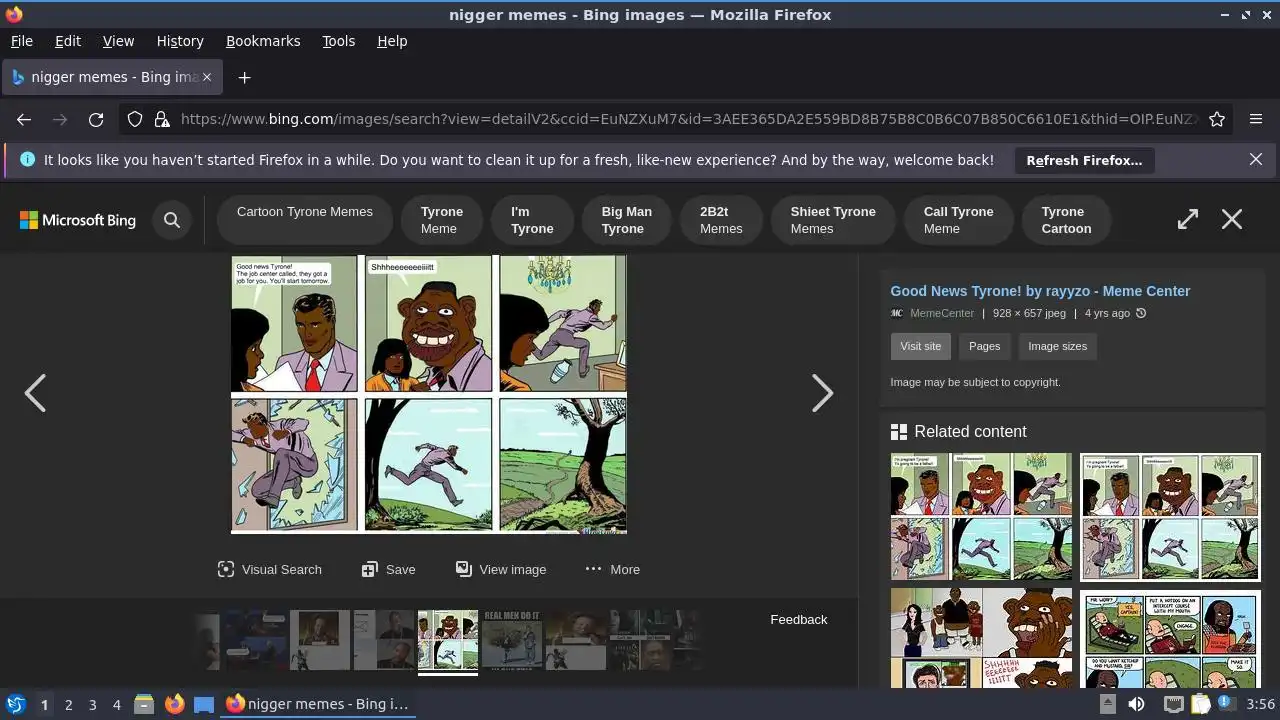Screen dimensions: 1280x720
Task: Select the Call Tyrone Meme suggestion chip
Action: point(958,219)
